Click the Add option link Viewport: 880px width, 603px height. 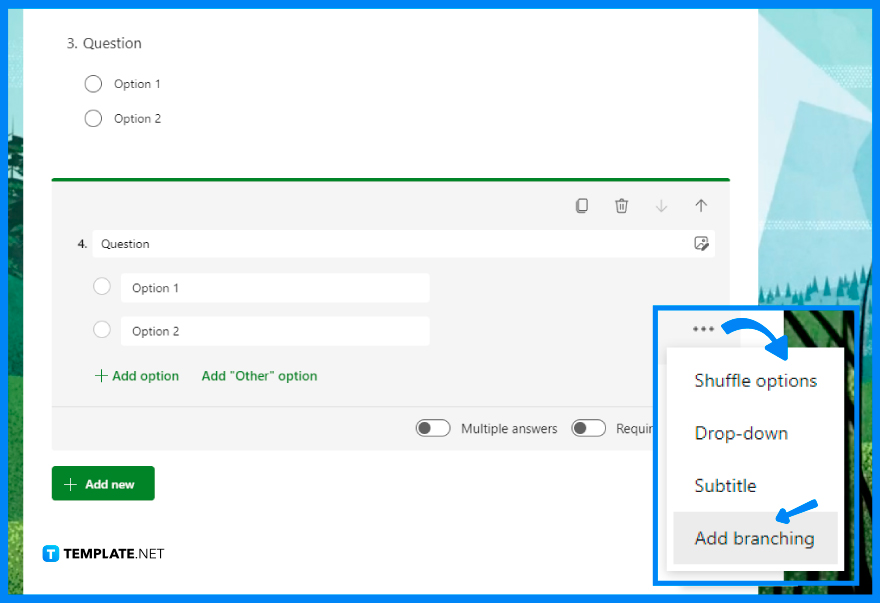145,375
